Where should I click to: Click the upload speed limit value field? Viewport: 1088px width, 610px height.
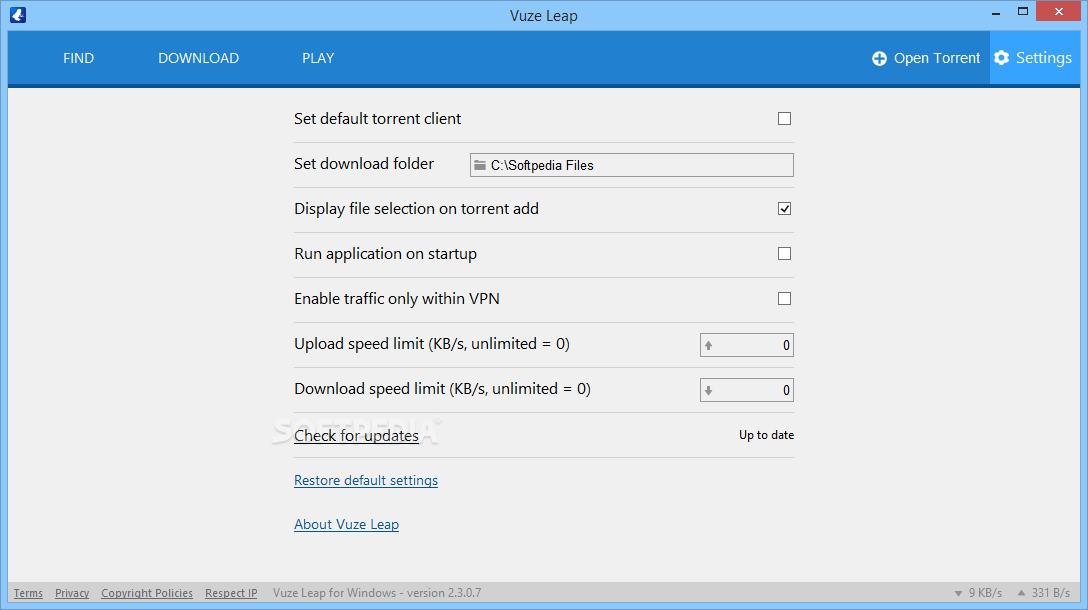click(x=747, y=345)
